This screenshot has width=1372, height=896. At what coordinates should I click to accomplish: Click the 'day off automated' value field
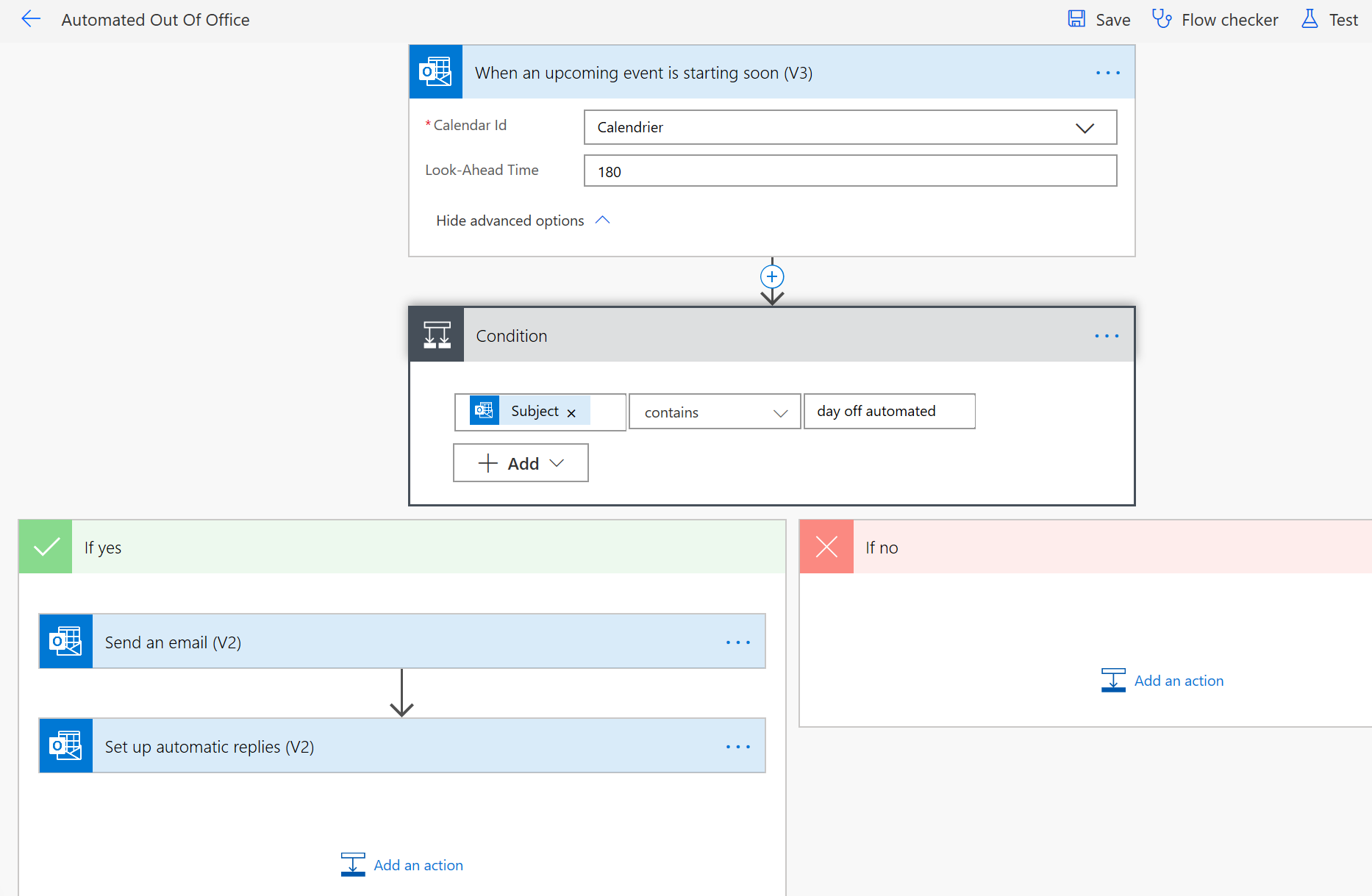889,412
